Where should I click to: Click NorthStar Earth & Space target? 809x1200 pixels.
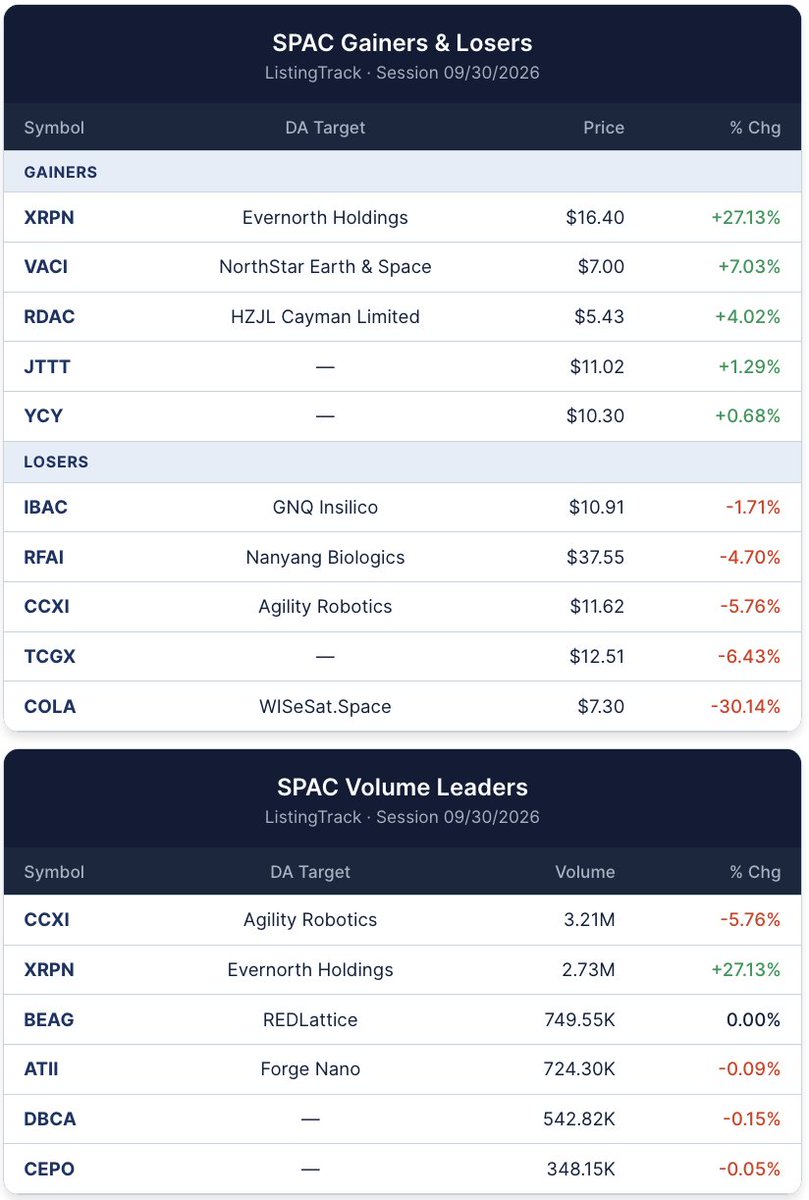325,267
